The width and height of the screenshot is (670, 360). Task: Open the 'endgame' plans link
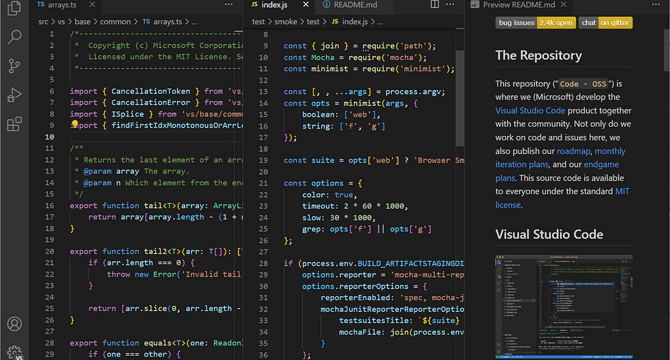[601, 164]
